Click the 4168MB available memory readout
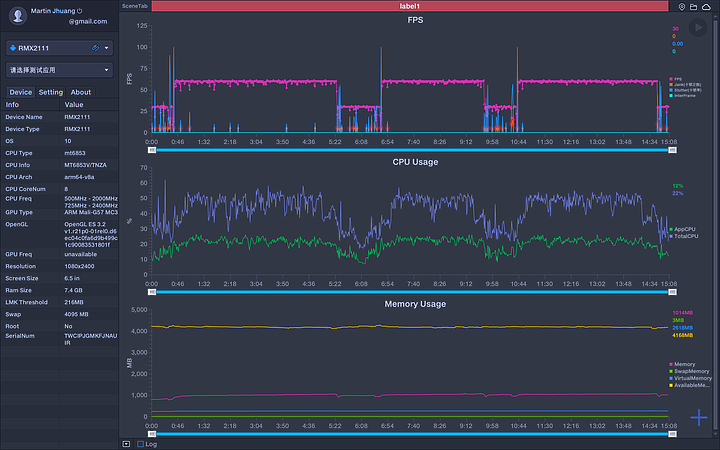 coord(682,335)
